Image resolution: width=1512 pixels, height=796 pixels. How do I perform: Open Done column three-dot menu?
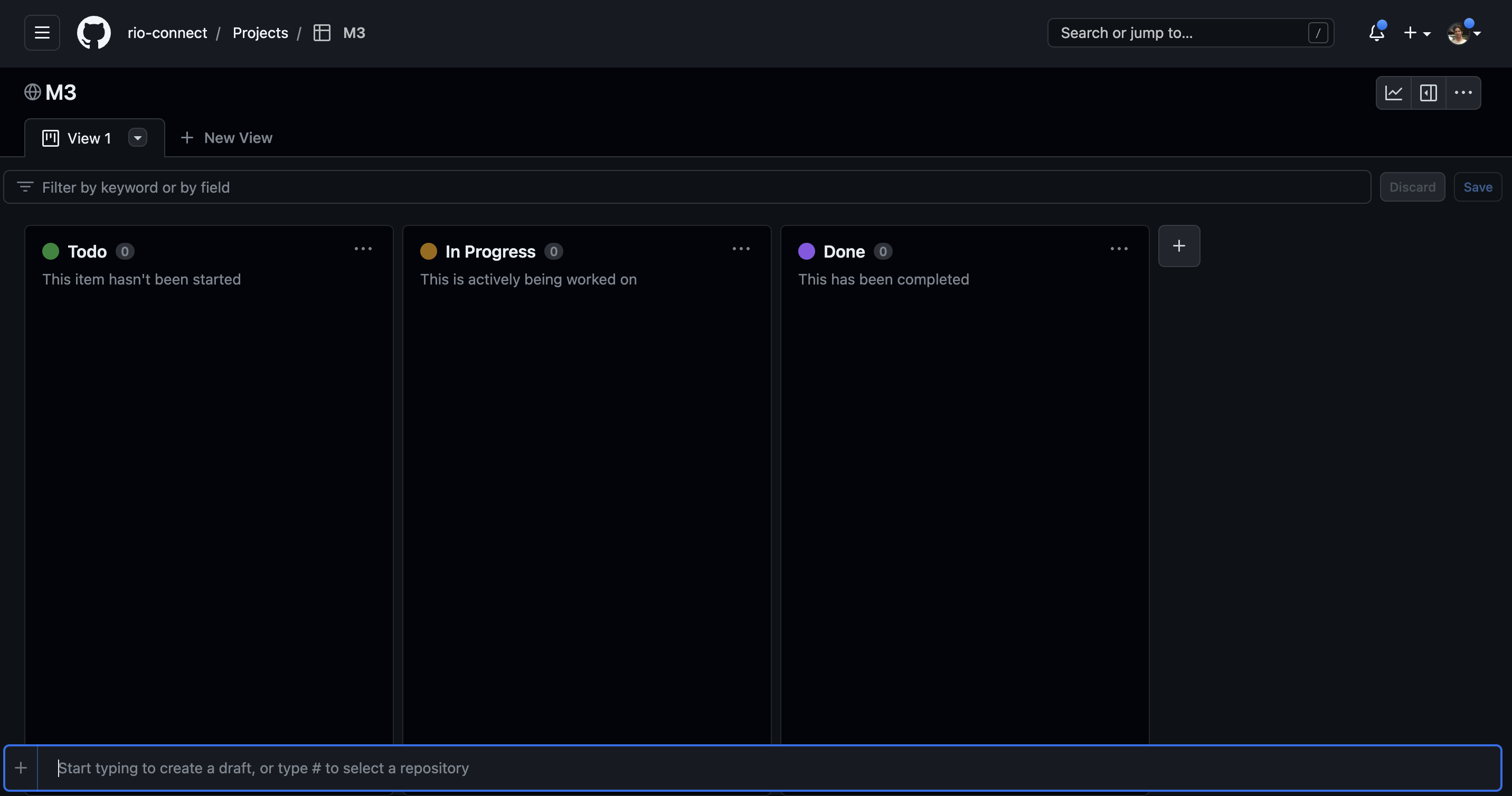click(x=1119, y=249)
